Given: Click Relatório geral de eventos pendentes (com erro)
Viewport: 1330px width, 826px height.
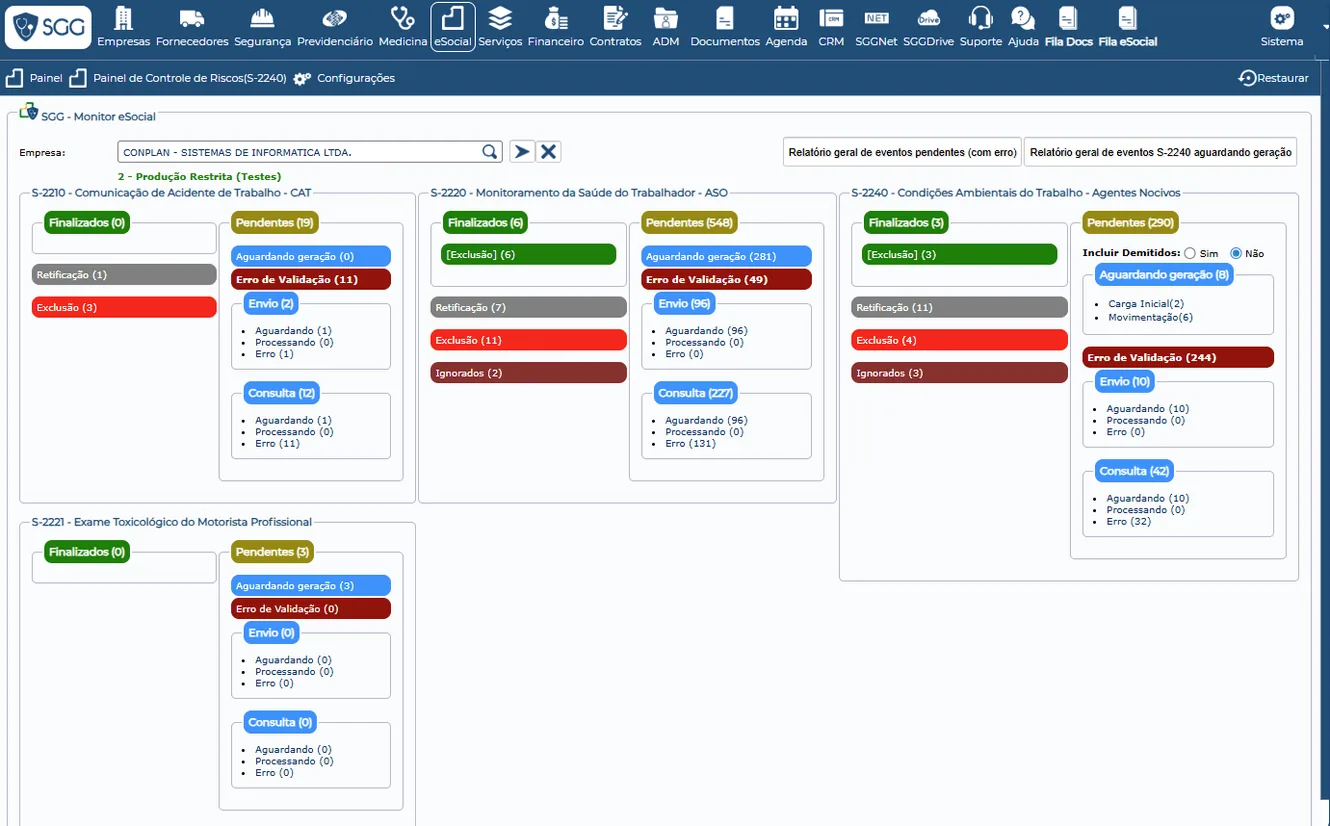Looking at the screenshot, I should coord(902,152).
